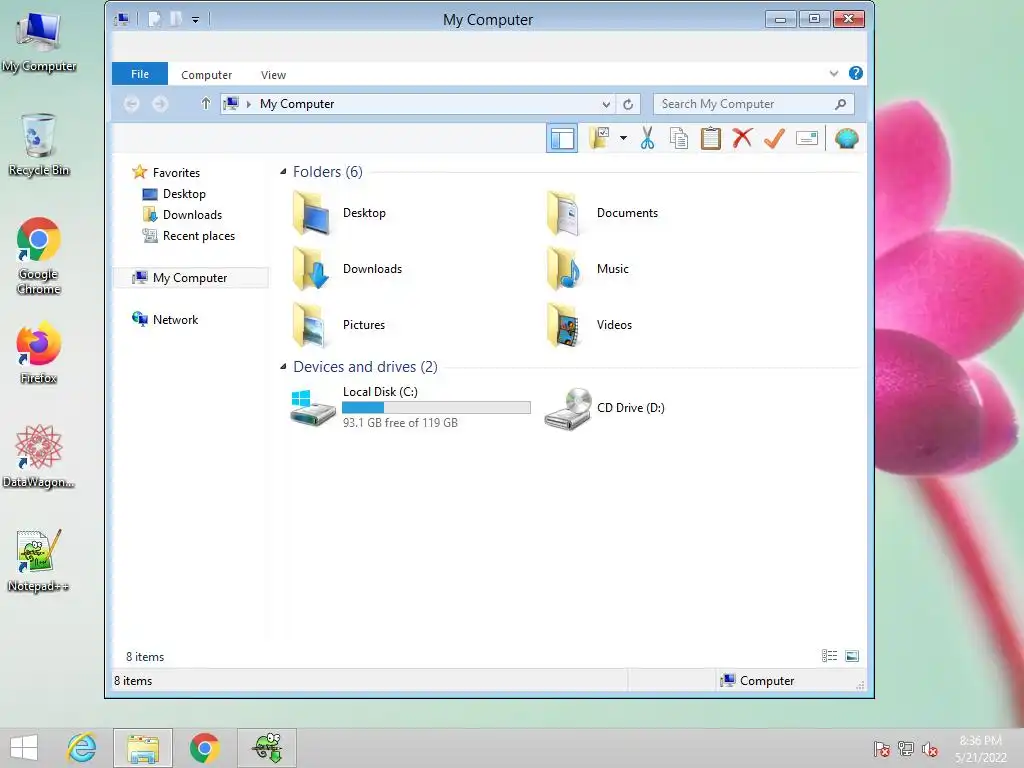
Task: Select the Desktop folder icon
Action: tap(311, 213)
